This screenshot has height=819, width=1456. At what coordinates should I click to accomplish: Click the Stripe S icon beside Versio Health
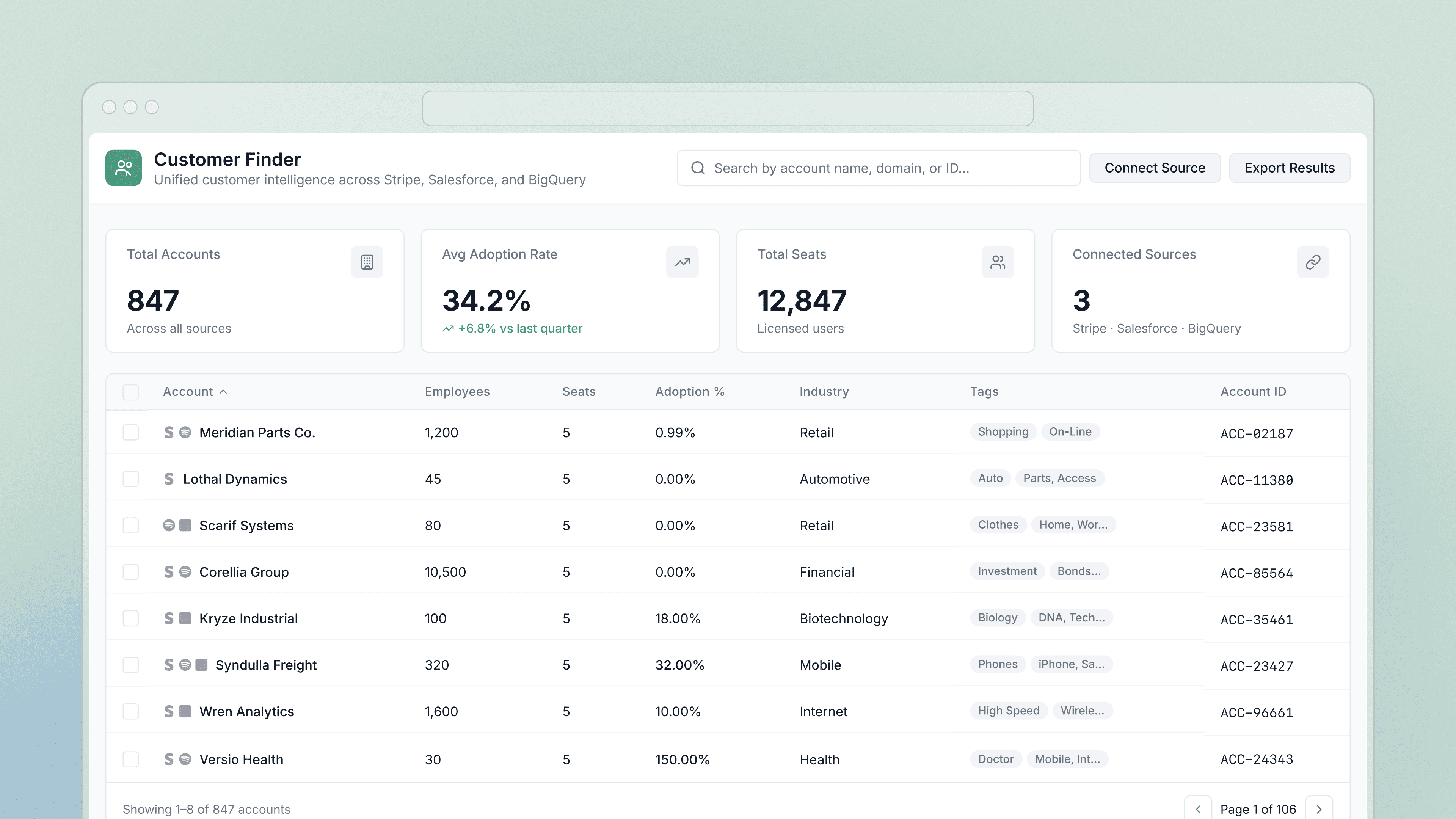pos(169,759)
